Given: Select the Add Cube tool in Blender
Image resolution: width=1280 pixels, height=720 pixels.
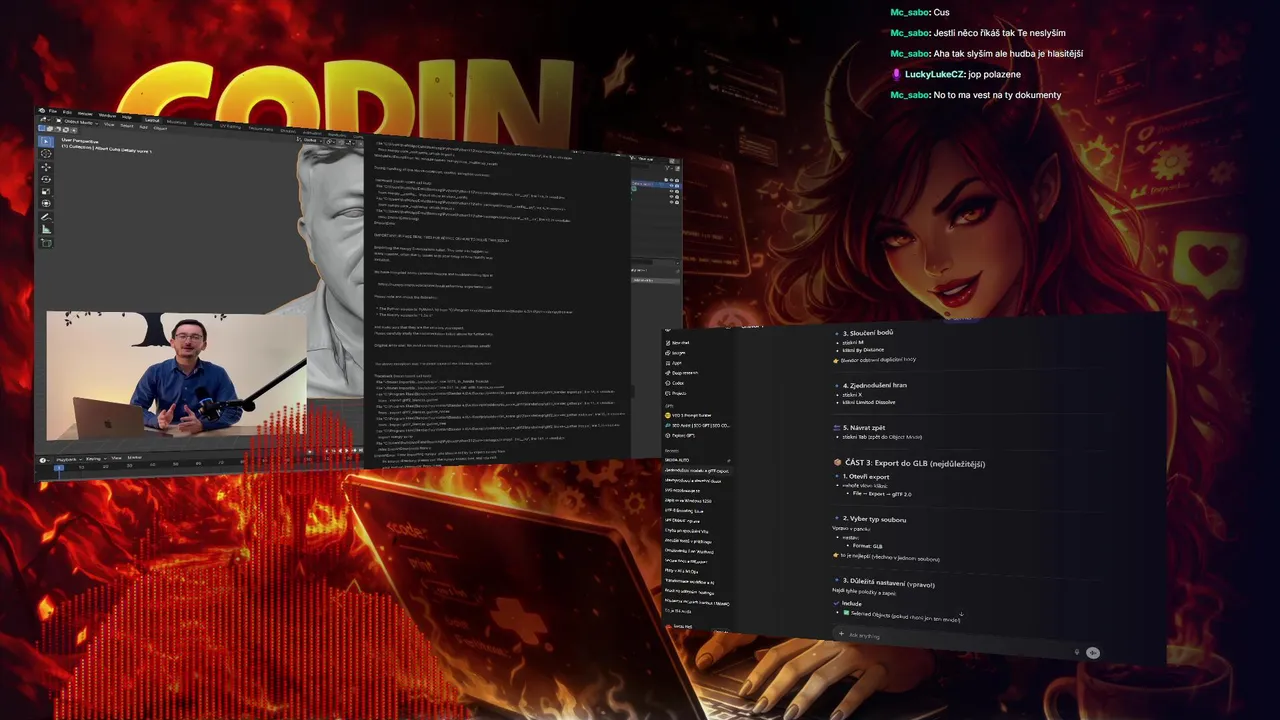Looking at the screenshot, I should 46,243.
